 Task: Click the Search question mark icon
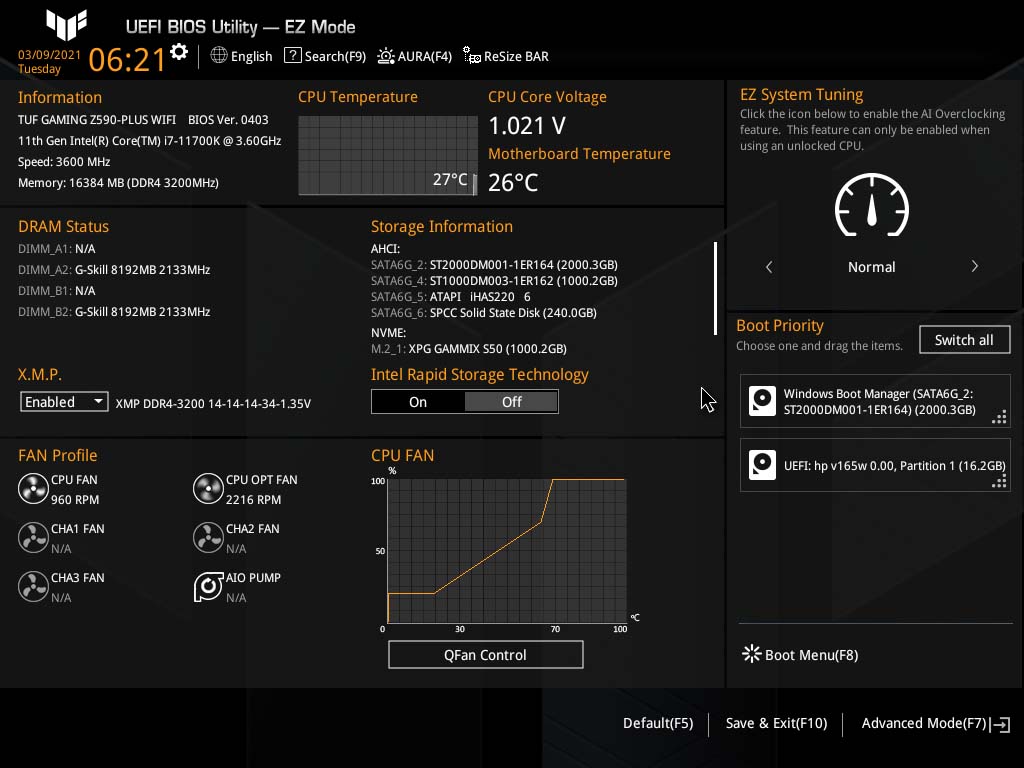coord(293,56)
